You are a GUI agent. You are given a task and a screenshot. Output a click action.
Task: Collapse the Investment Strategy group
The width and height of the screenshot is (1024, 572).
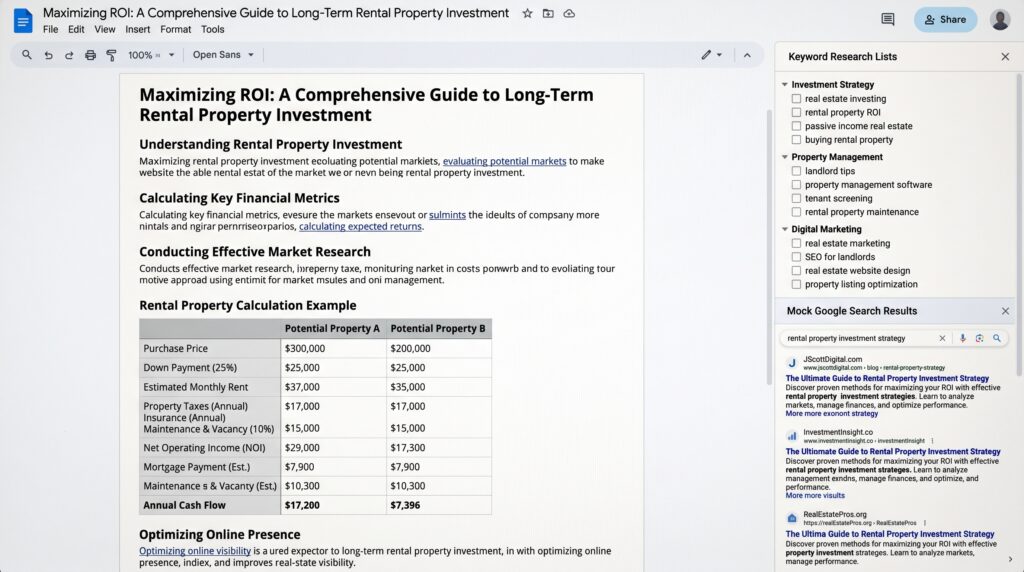tap(784, 85)
